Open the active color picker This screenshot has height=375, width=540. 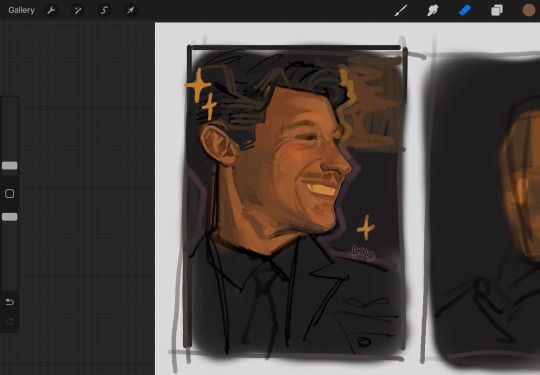point(529,10)
